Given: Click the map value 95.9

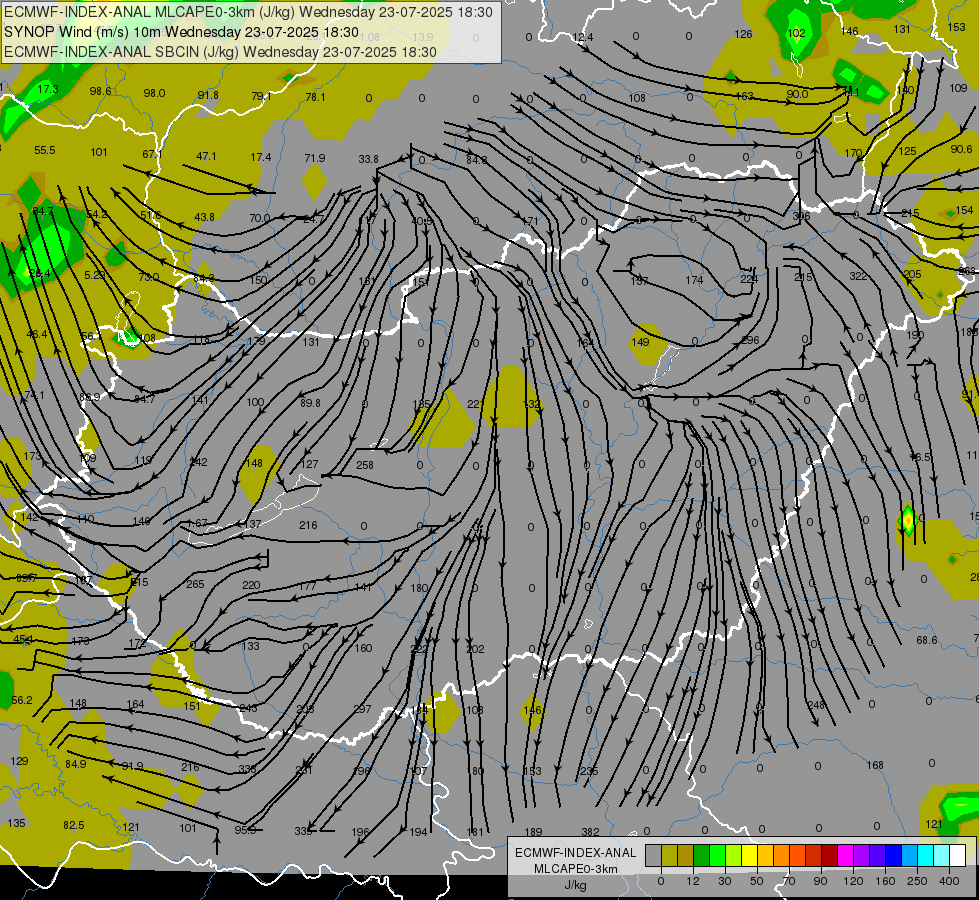Looking at the screenshot, I should 245,830.
